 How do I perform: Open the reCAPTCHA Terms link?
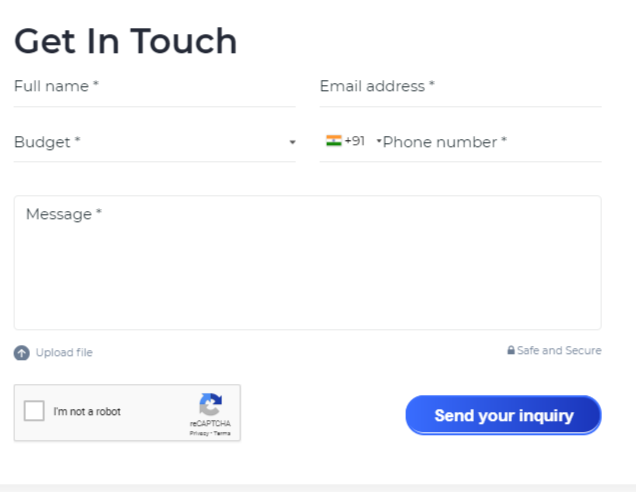222,433
